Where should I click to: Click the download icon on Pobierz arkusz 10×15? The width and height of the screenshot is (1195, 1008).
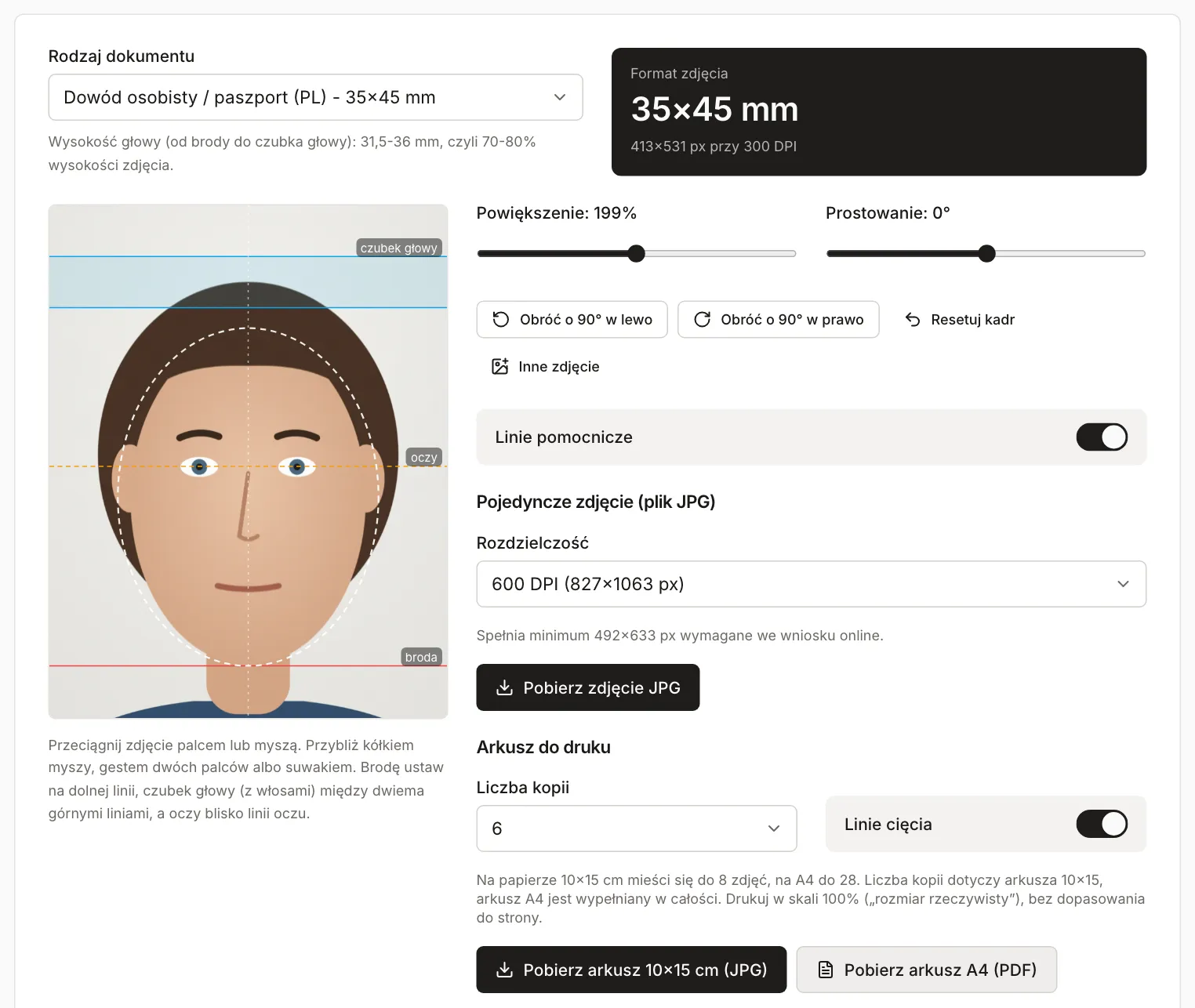pyautogui.click(x=504, y=970)
